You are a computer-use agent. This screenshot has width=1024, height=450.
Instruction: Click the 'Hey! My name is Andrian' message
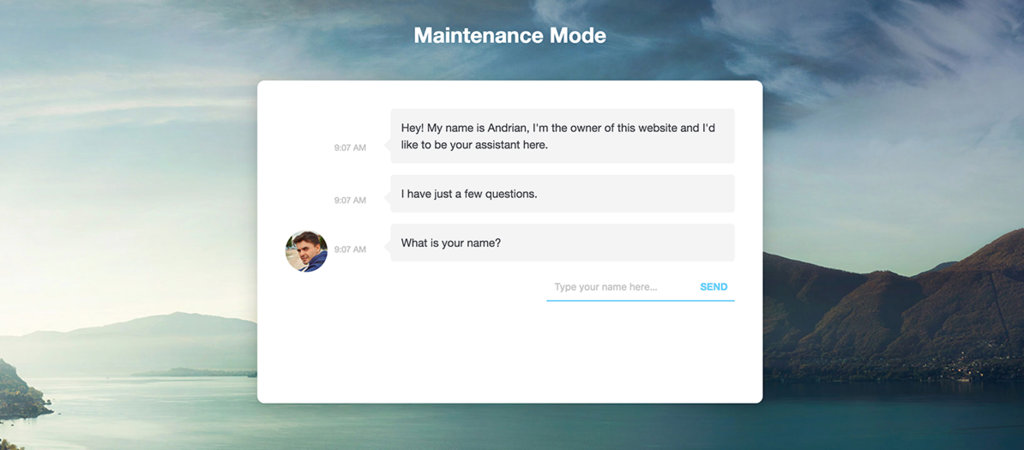click(x=562, y=136)
